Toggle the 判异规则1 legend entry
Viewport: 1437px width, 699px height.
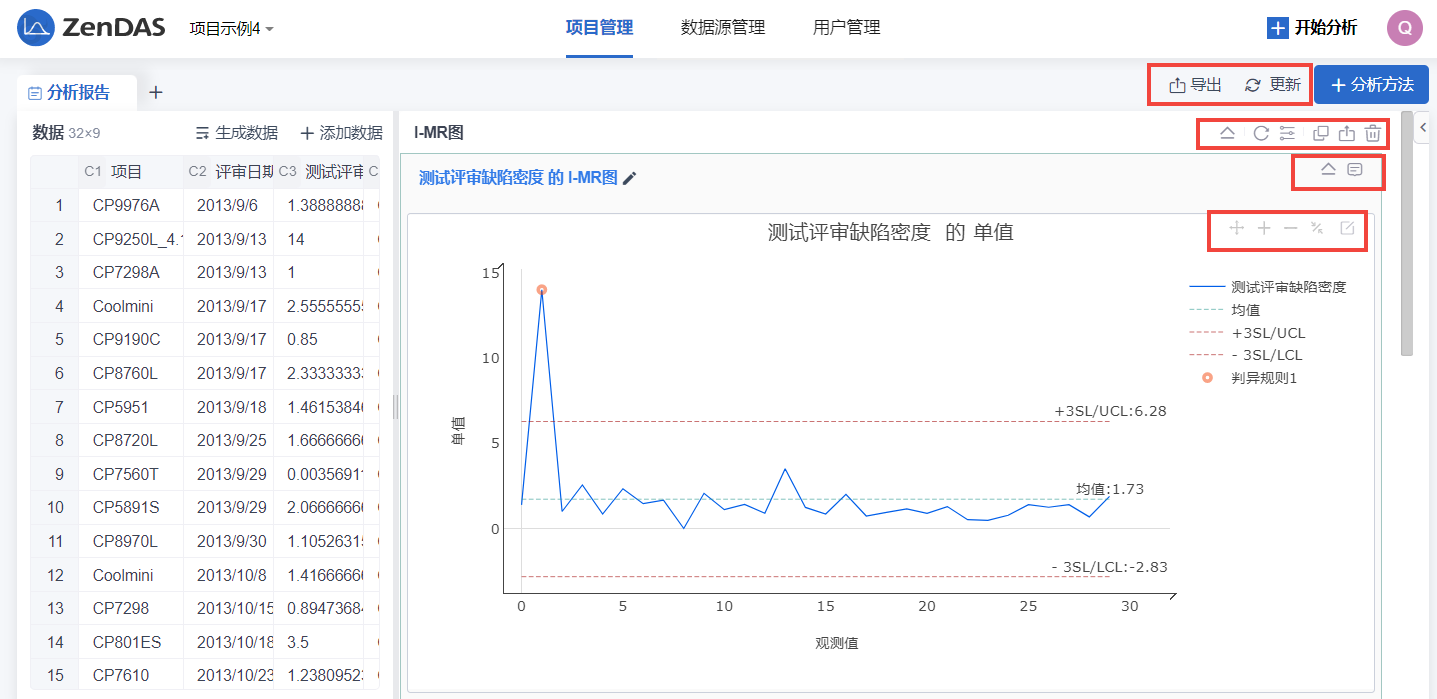tap(1263, 378)
